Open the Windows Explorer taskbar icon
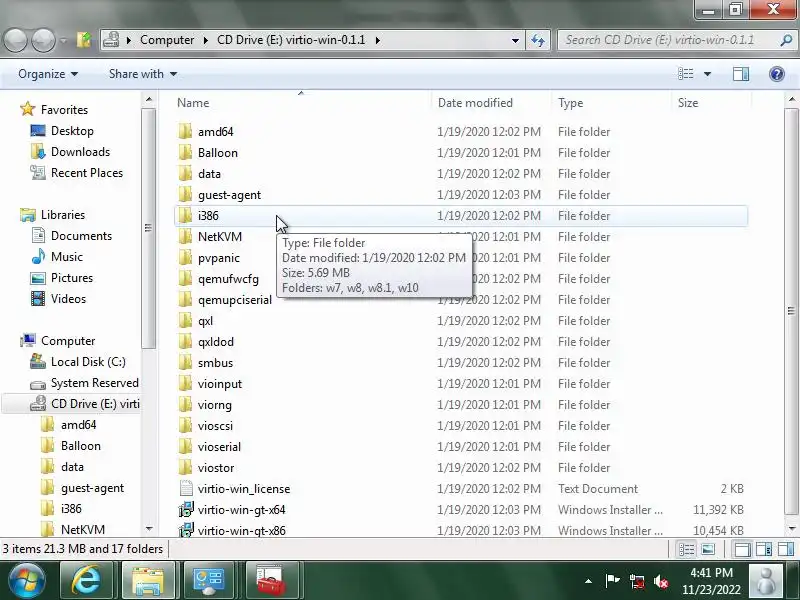This screenshot has width=800, height=600. pyautogui.click(x=147, y=581)
